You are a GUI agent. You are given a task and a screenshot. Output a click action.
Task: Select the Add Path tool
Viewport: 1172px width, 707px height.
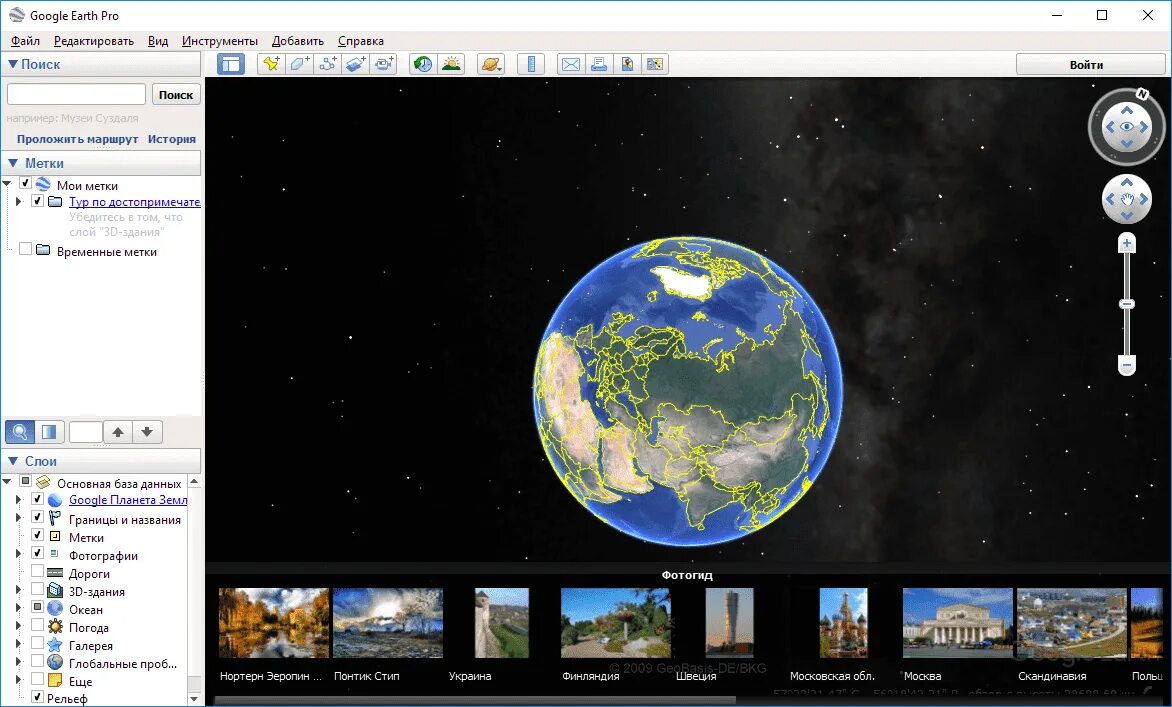pos(327,63)
